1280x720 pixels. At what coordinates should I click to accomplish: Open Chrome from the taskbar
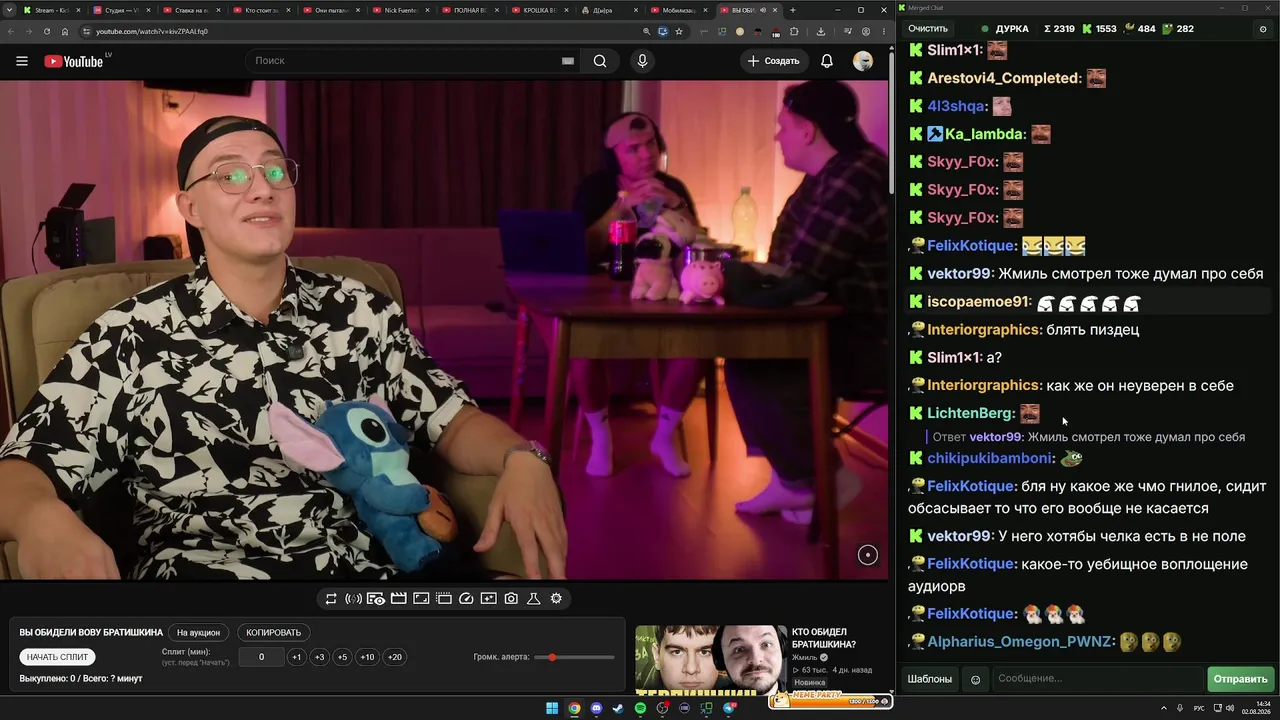(x=574, y=709)
